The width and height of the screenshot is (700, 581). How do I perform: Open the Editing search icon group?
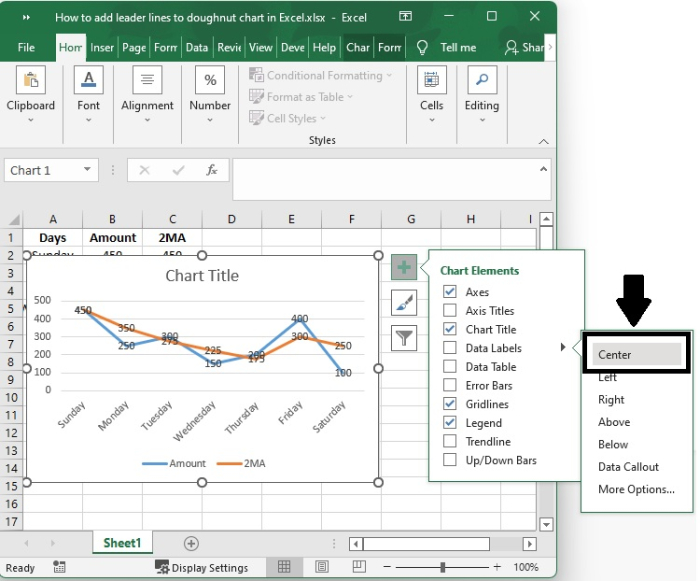click(482, 80)
